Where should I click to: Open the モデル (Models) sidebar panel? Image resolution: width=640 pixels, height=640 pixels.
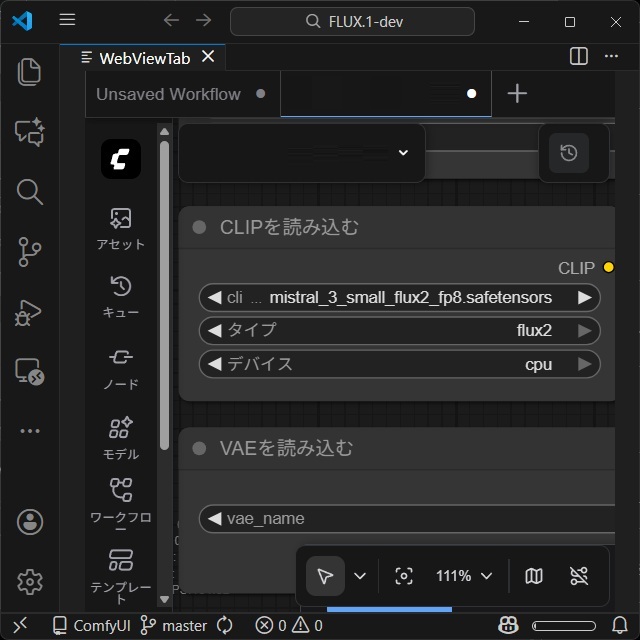tap(120, 437)
